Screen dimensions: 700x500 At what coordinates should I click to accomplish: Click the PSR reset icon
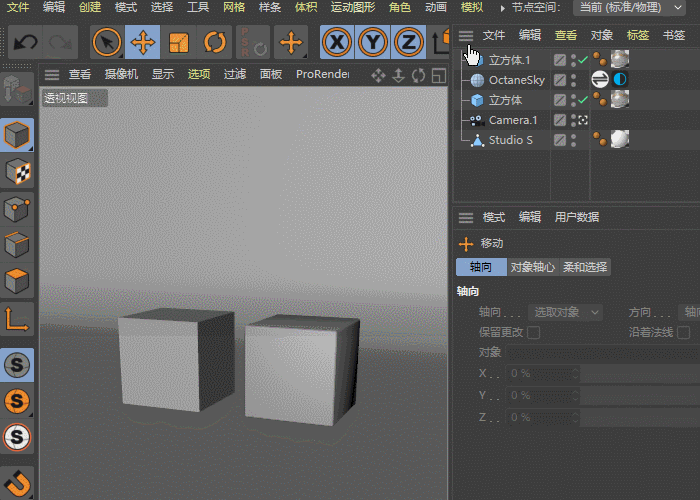(253, 42)
